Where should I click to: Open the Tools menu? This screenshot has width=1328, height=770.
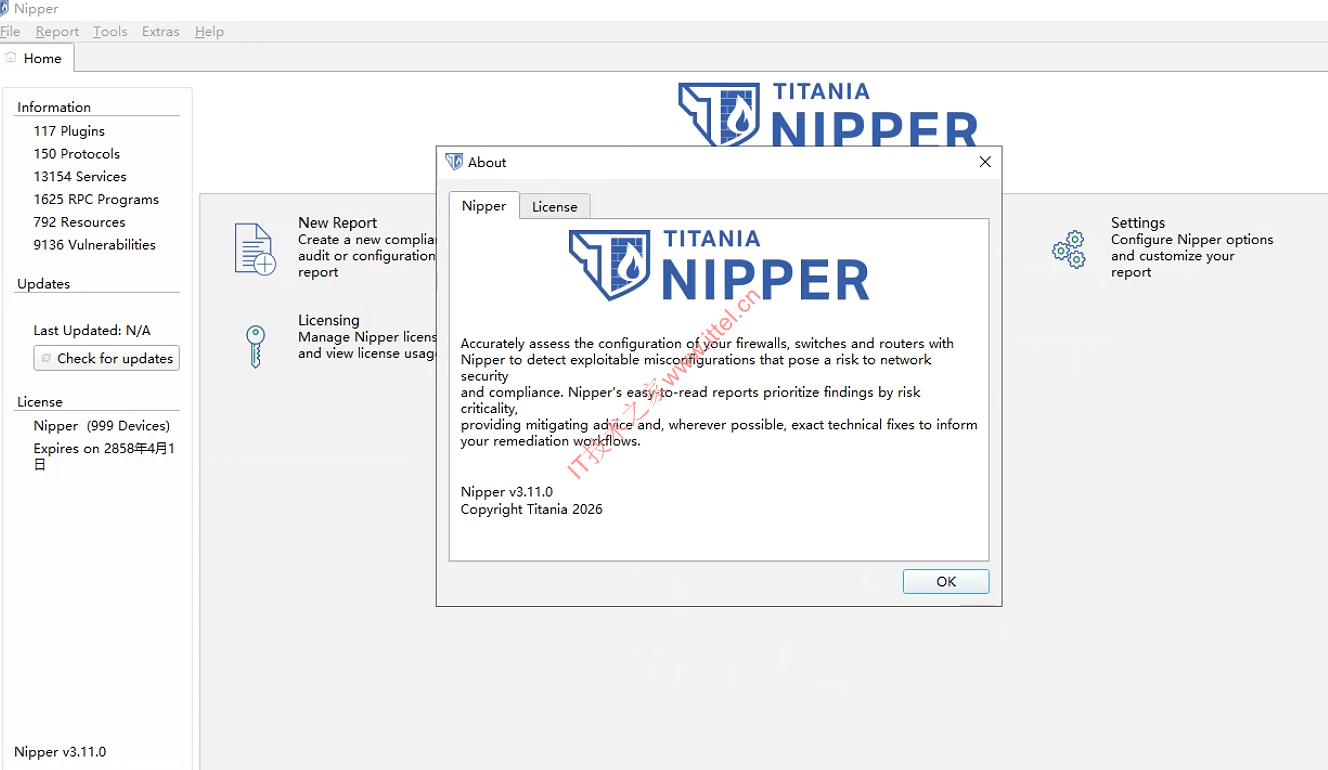(x=110, y=31)
